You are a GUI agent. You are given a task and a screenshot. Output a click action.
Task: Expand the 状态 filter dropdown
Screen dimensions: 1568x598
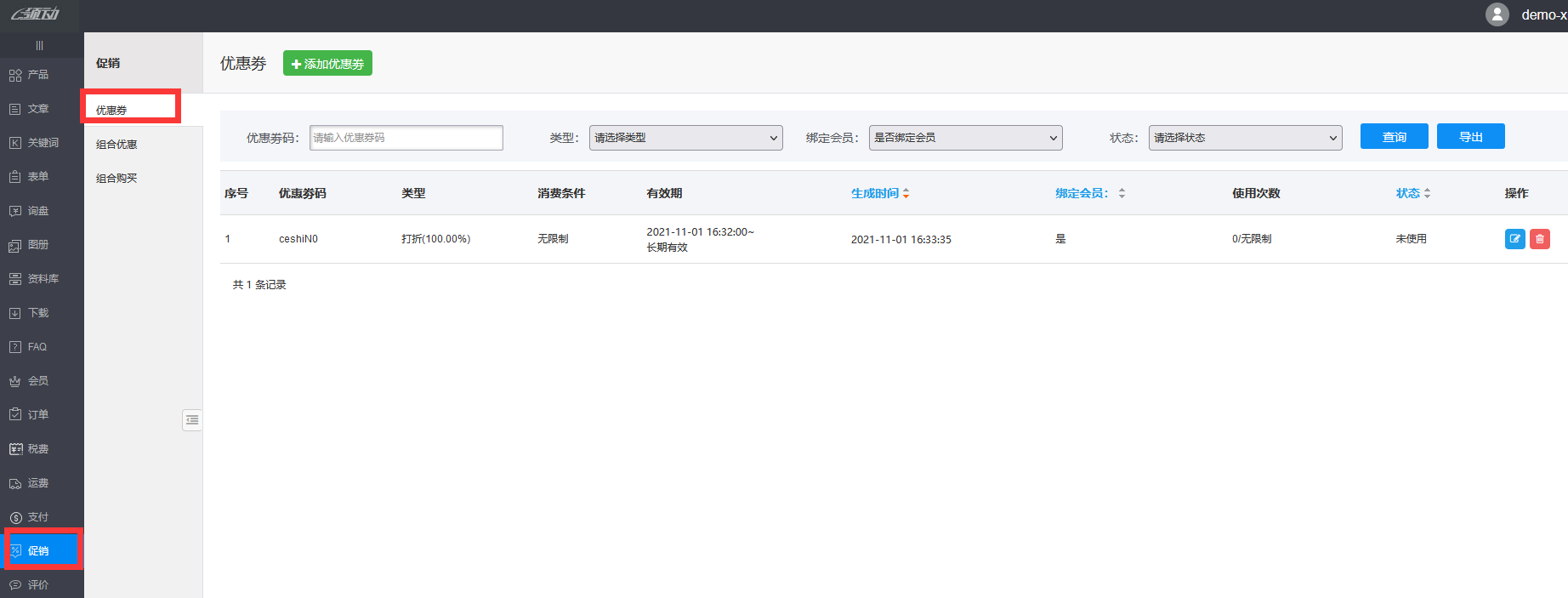pyautogui.click(x=1245, y=138)
